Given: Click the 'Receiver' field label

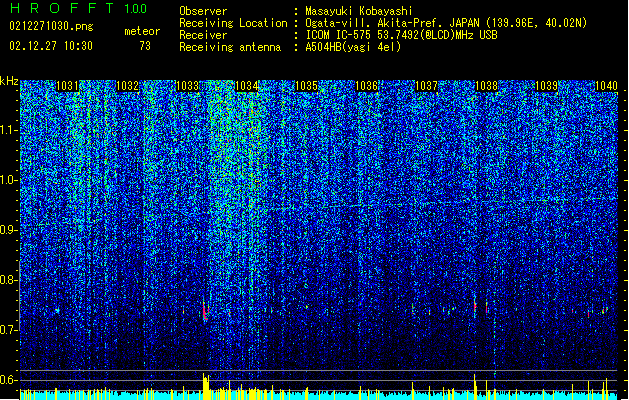Looking at the screenshot, I should coord(203,35).
